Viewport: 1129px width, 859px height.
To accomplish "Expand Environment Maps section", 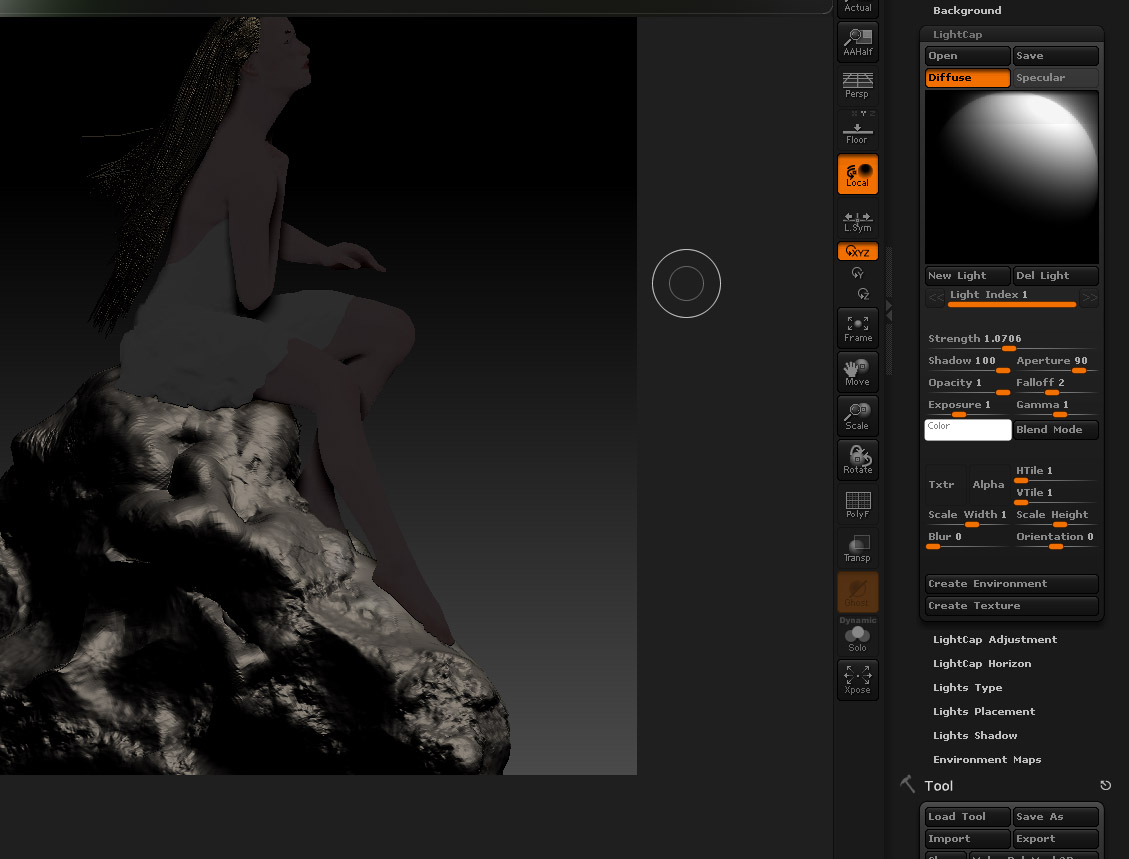I will point(987,760).
